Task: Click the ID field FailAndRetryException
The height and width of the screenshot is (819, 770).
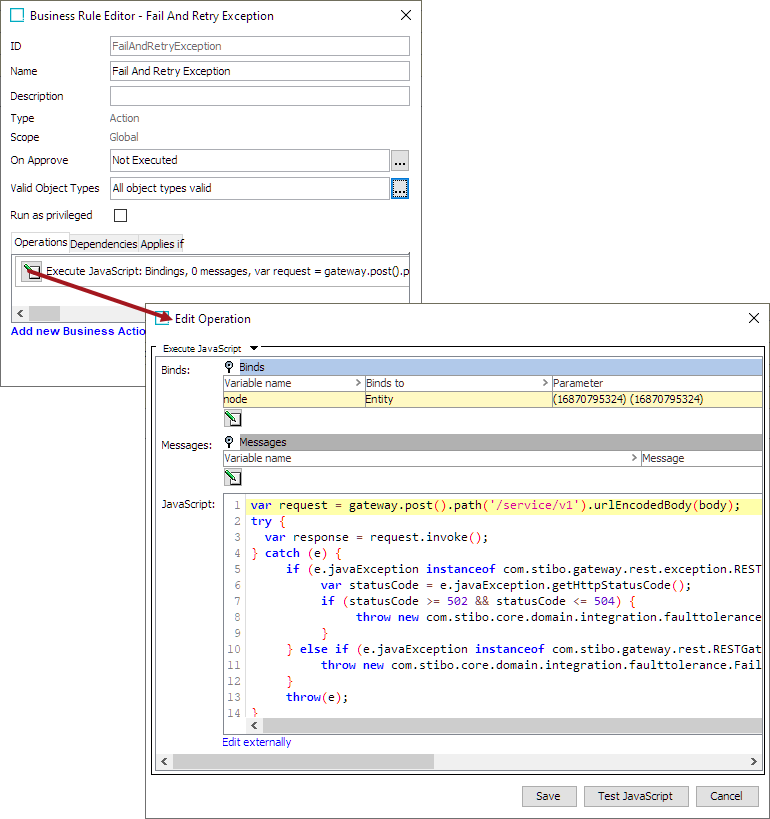Action: pos(260,46)
